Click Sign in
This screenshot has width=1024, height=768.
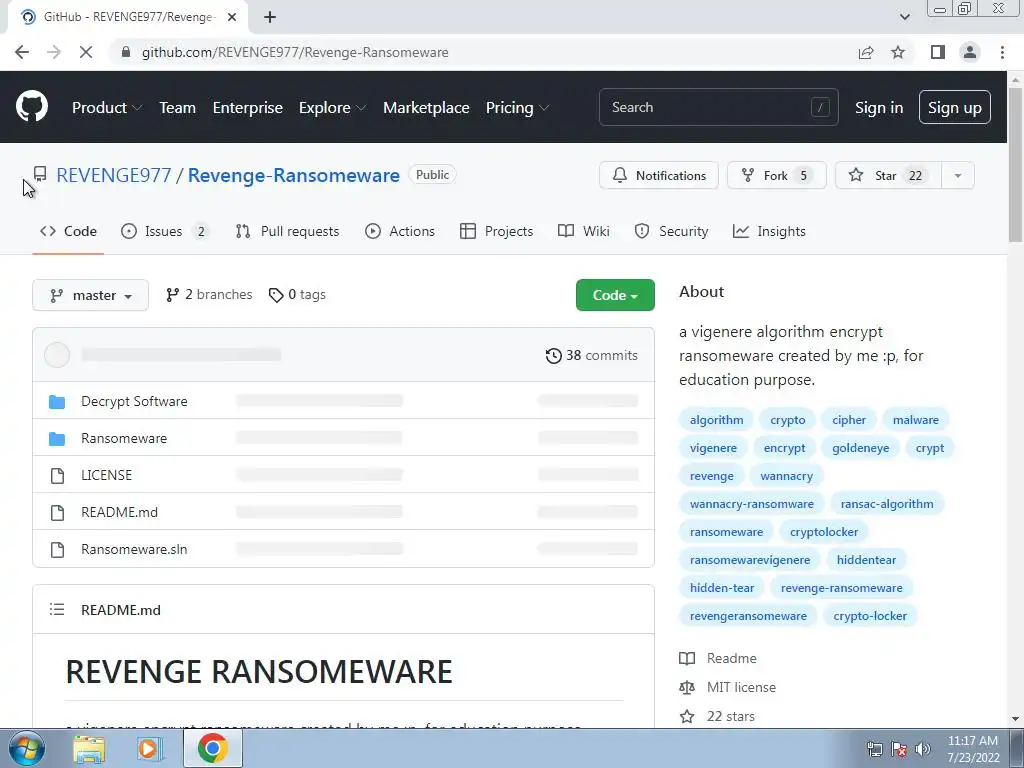[879, 108]
